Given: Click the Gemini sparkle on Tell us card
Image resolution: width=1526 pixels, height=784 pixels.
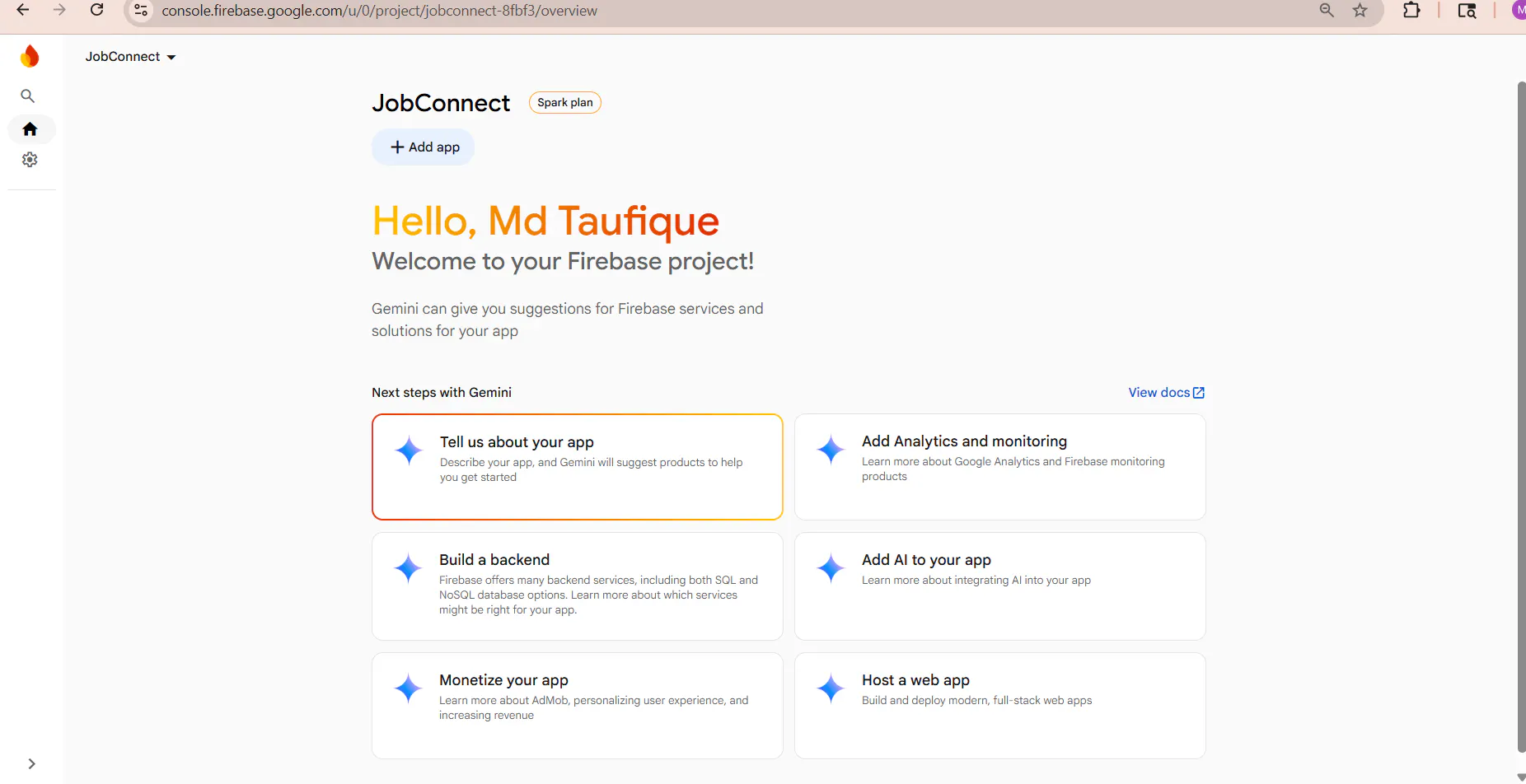Looking at the screenshot, I should pos(409,450).
